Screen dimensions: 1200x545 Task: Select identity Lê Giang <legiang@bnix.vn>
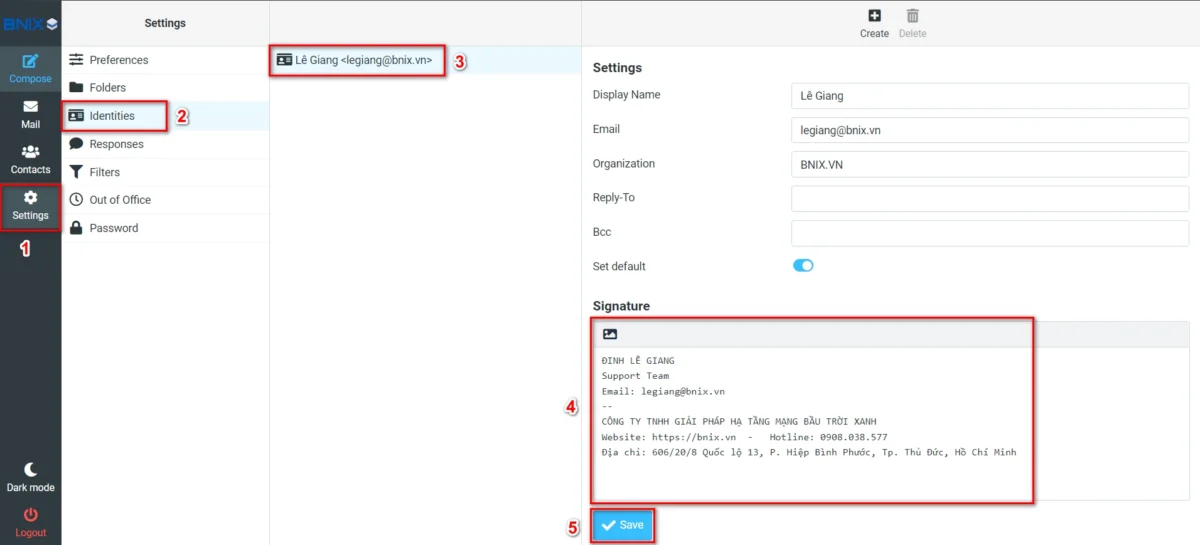pyautogui.click(x=425, y=60)
